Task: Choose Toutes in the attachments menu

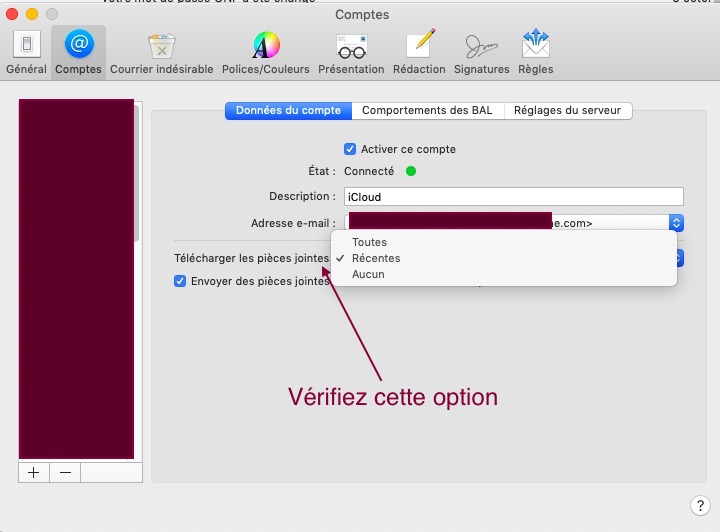Action: [369, 242]
